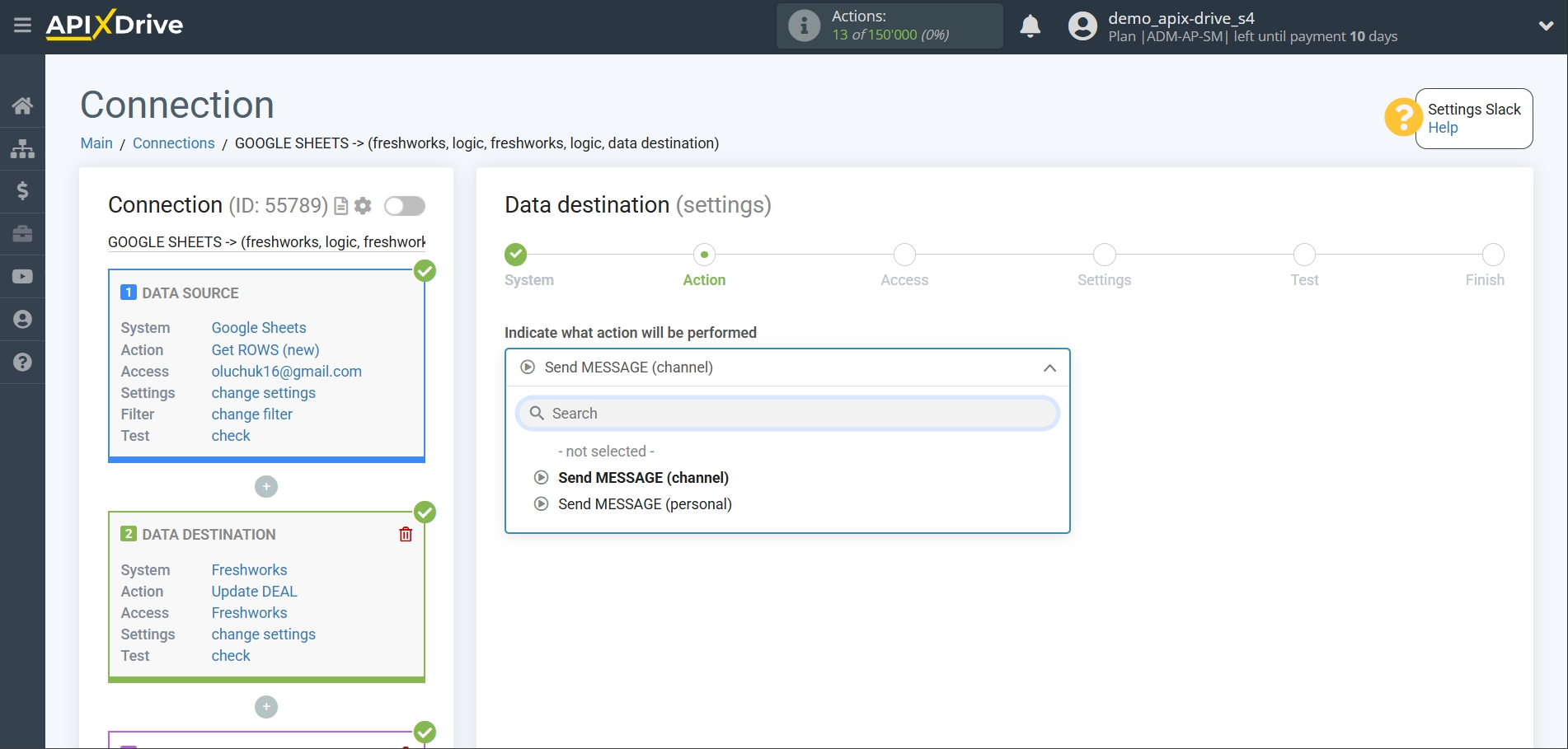Go to the Main breadcrumb link
This screenshot has width=1568, height=749.
96,143
